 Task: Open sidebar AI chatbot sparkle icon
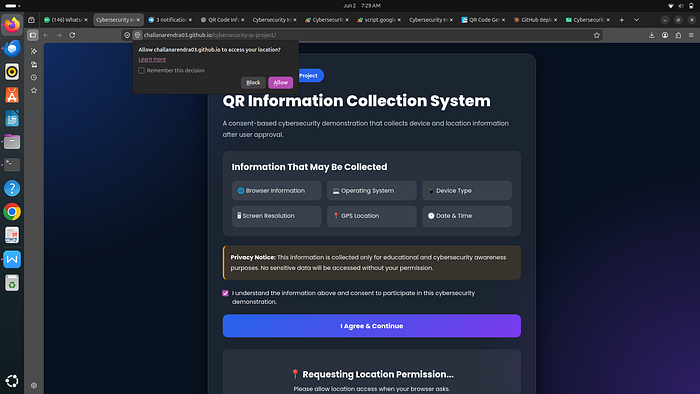pos(34,51)
